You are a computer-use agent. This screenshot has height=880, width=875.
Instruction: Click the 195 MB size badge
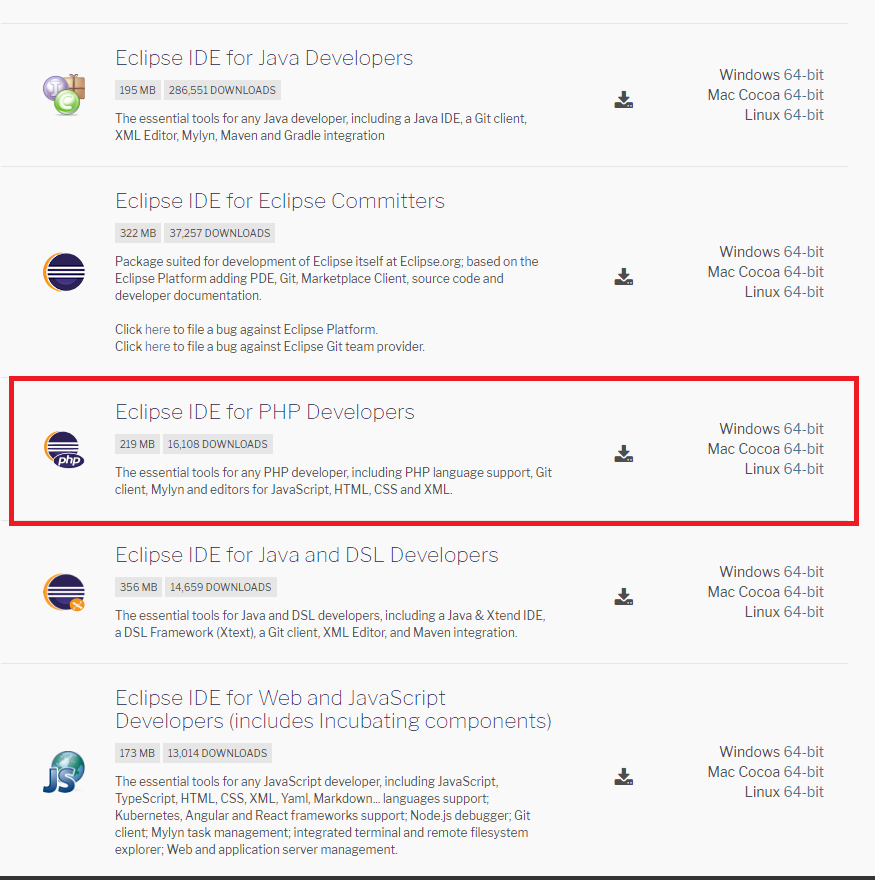click(x=138, y=90)
